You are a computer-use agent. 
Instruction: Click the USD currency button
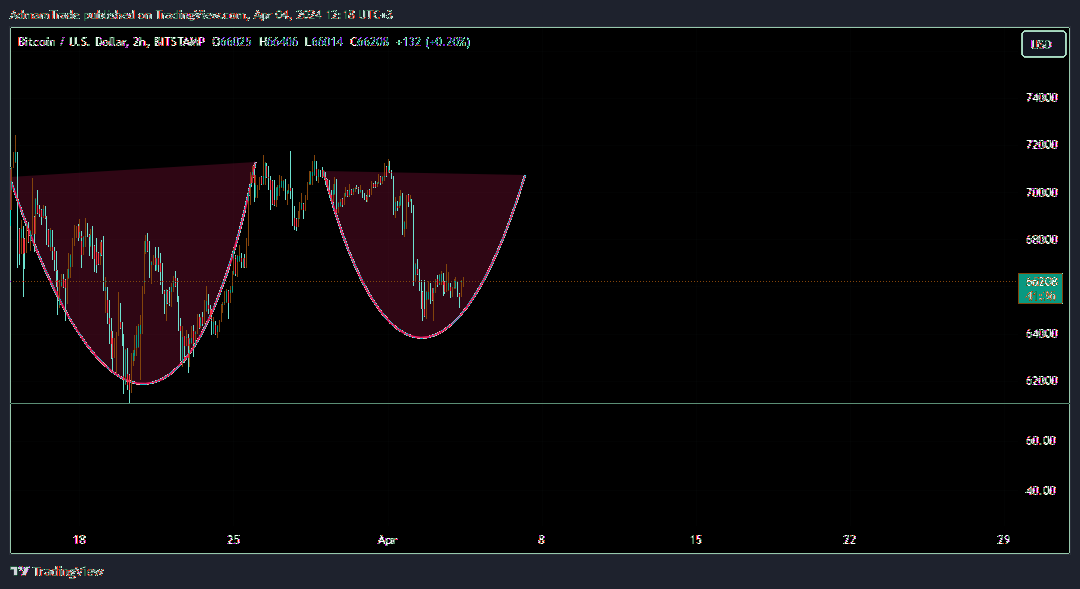tap(1043, 44)
